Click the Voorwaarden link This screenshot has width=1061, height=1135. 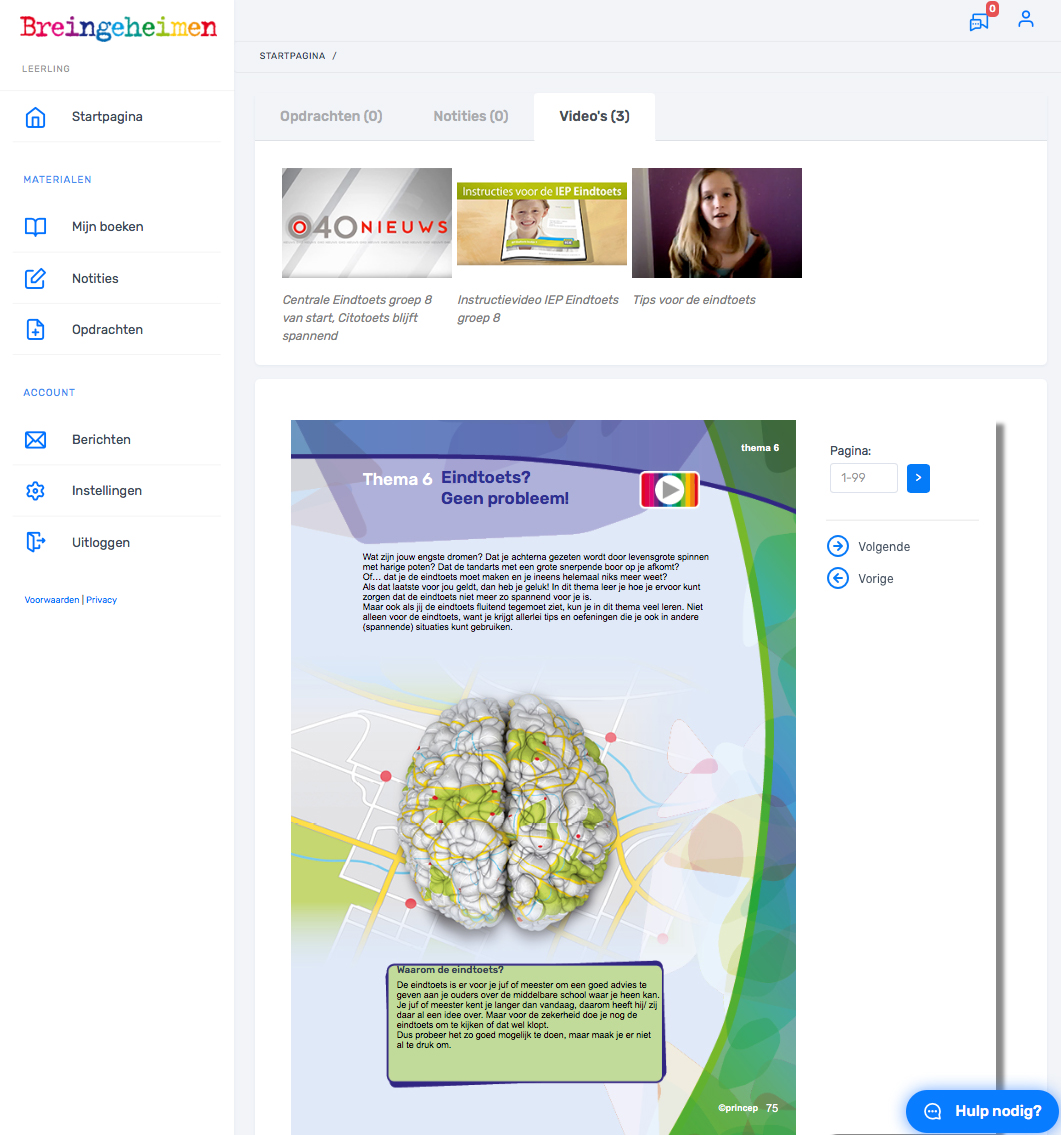click(x=52, y=600)
